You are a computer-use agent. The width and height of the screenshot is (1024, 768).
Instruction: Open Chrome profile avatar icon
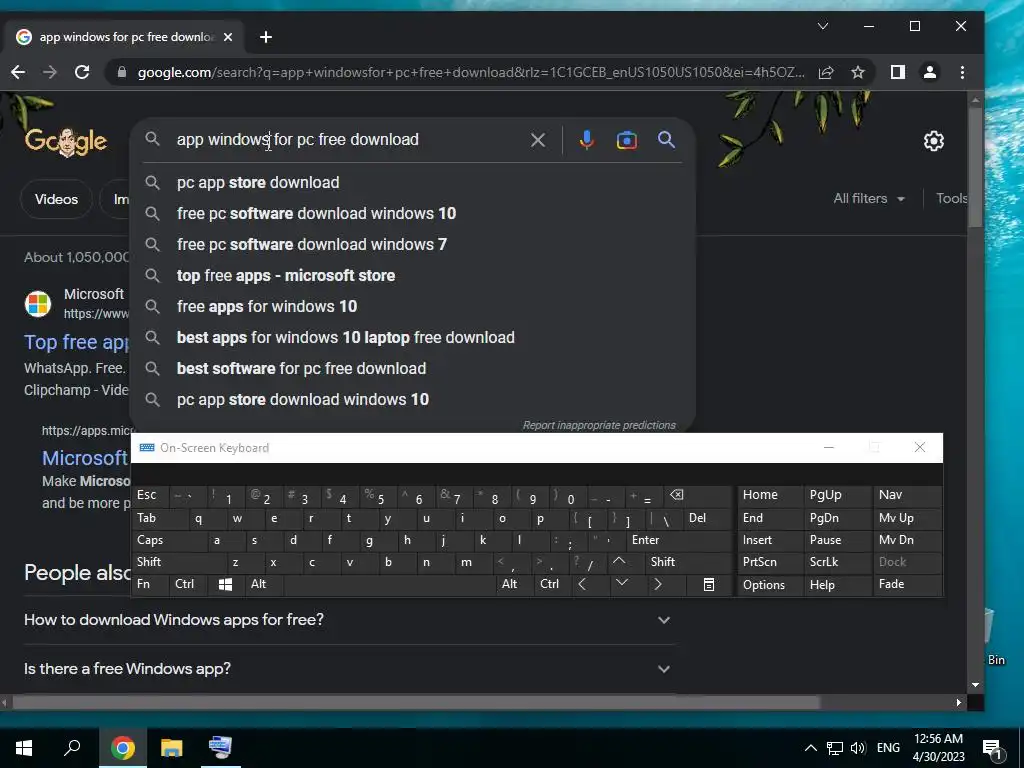tap(930, 72)
